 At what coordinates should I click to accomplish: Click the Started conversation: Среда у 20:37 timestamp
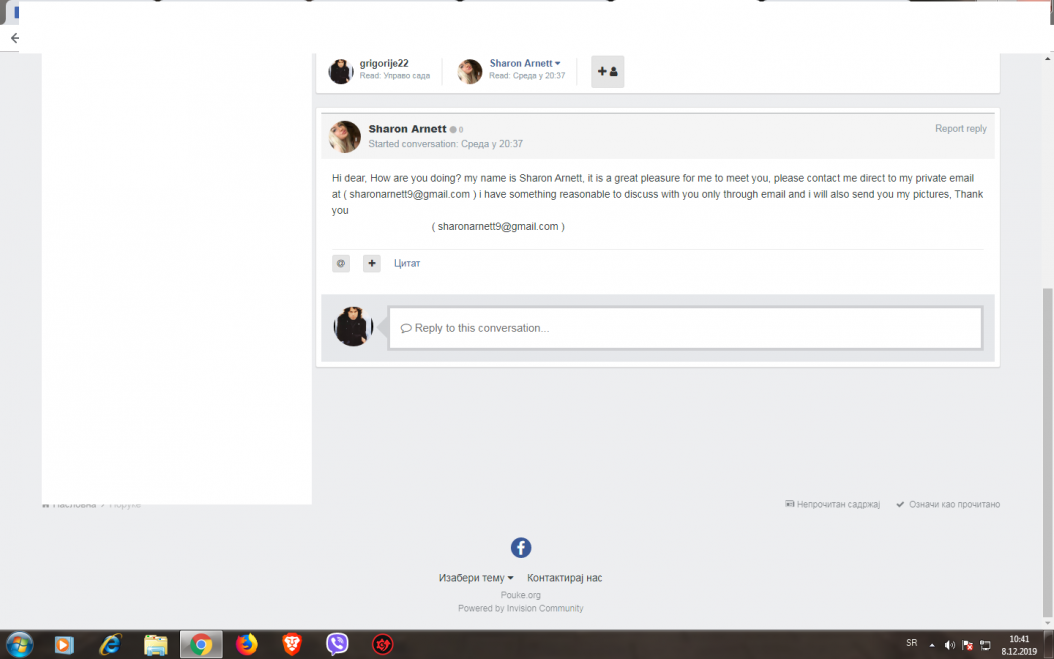[446, 144]
